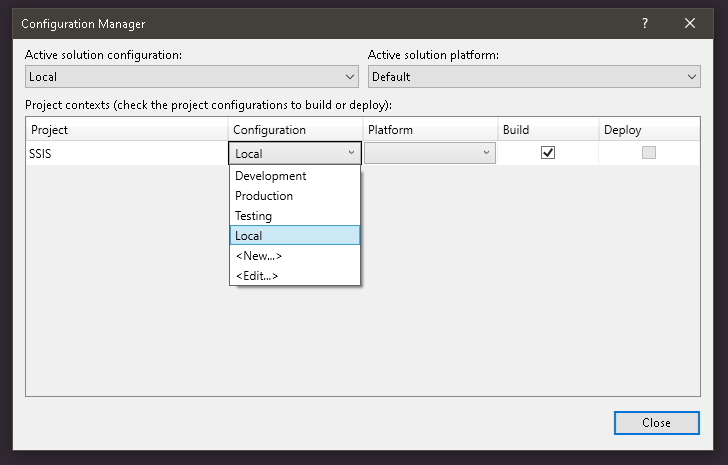Uncheck the Build checkbox for SSIS

(547, 153)
